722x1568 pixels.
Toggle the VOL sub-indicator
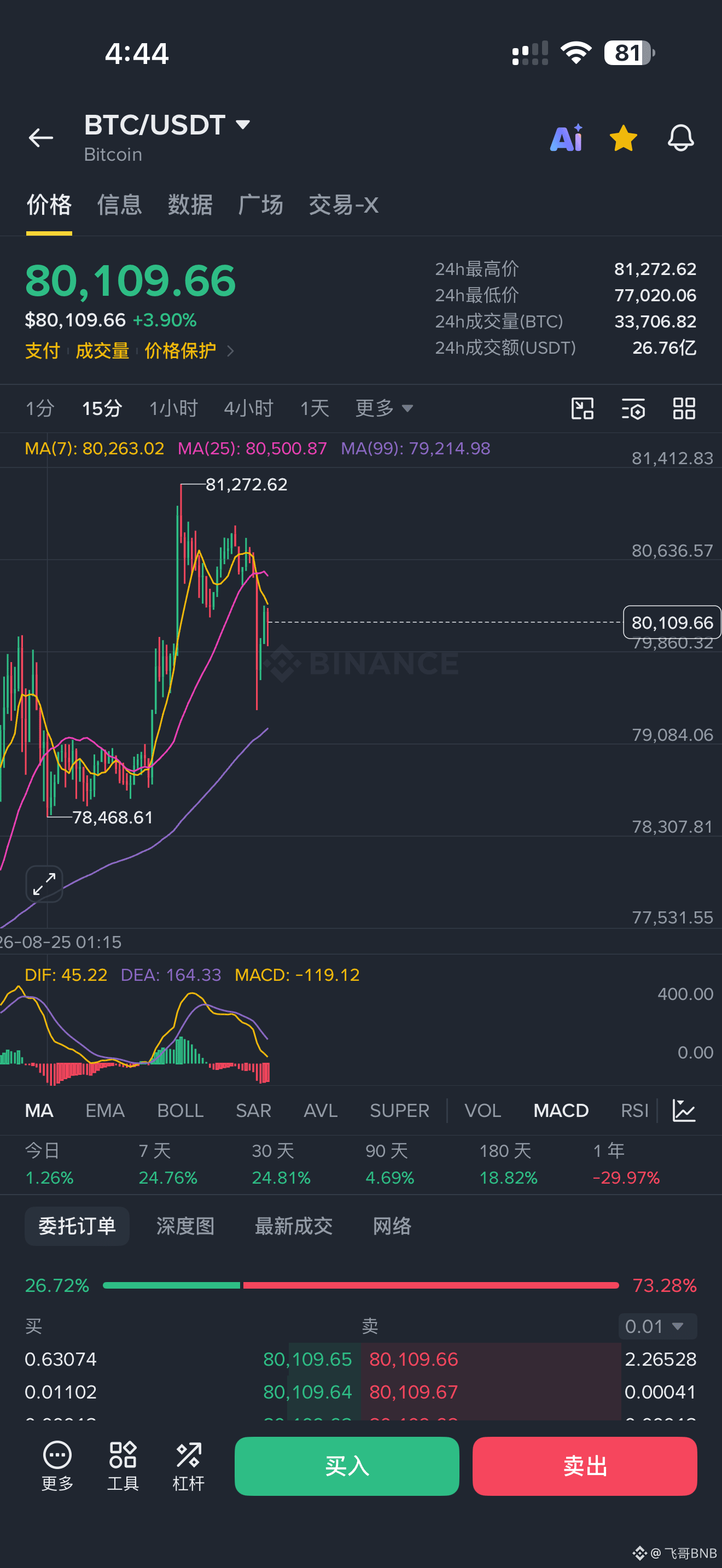[483, 1111]
